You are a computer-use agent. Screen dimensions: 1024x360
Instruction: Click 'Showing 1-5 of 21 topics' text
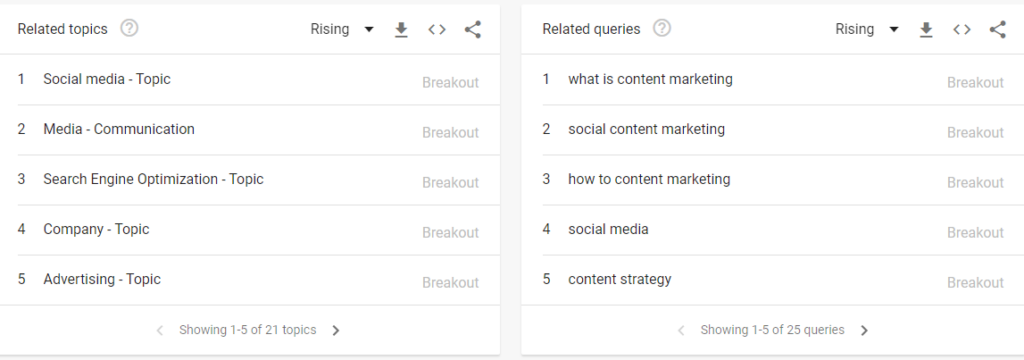(x=248, y=331)
